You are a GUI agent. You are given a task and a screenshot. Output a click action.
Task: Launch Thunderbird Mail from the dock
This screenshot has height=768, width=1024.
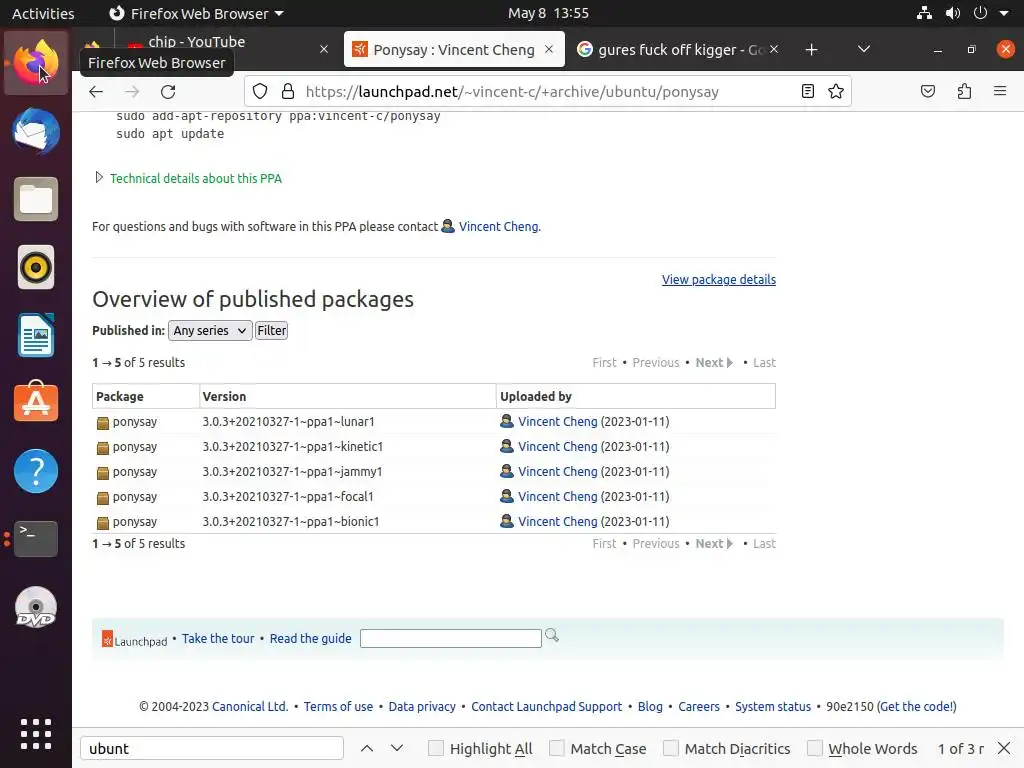click(36, 131)
